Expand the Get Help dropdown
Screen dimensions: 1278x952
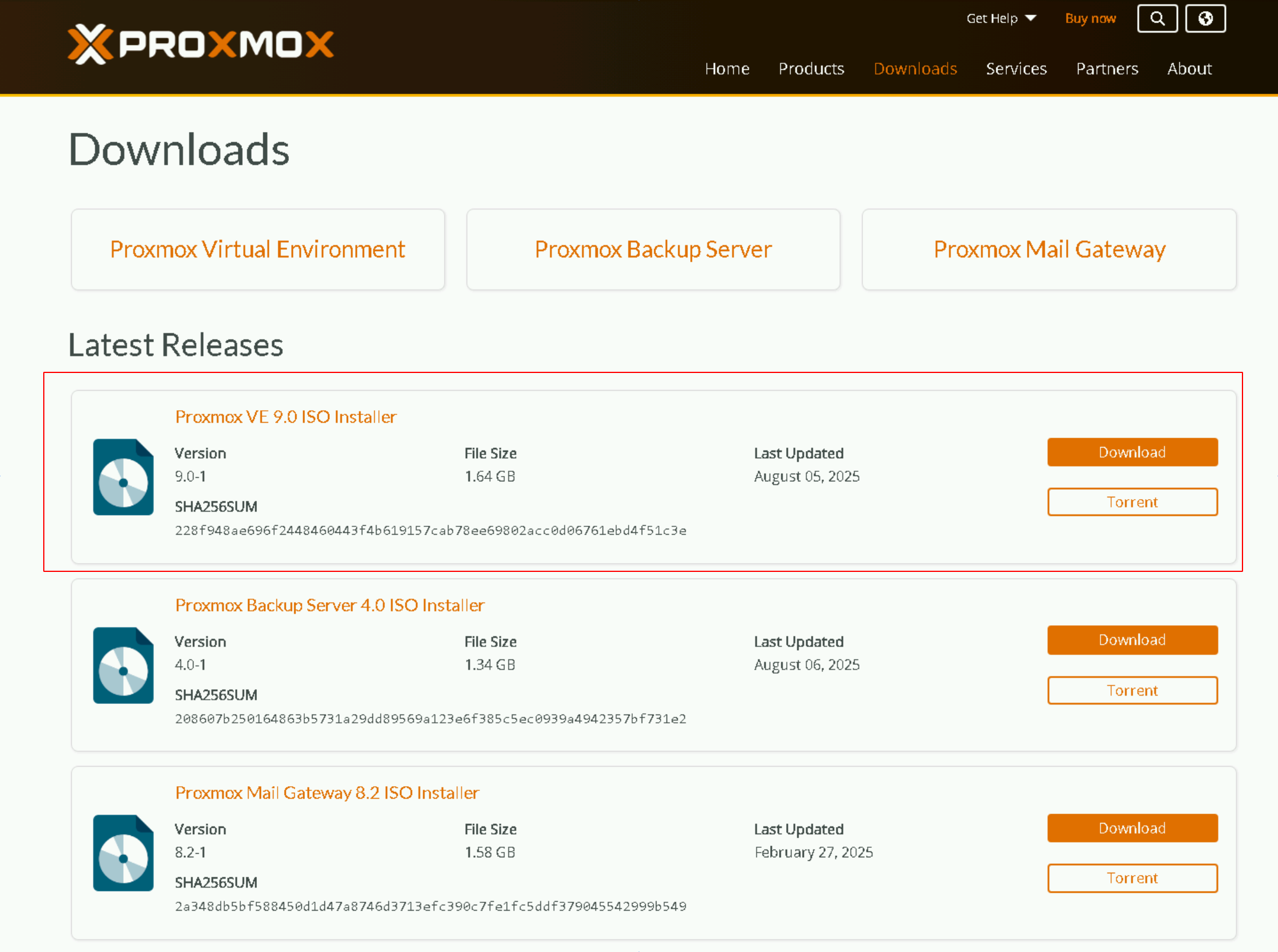[1001, 18]
